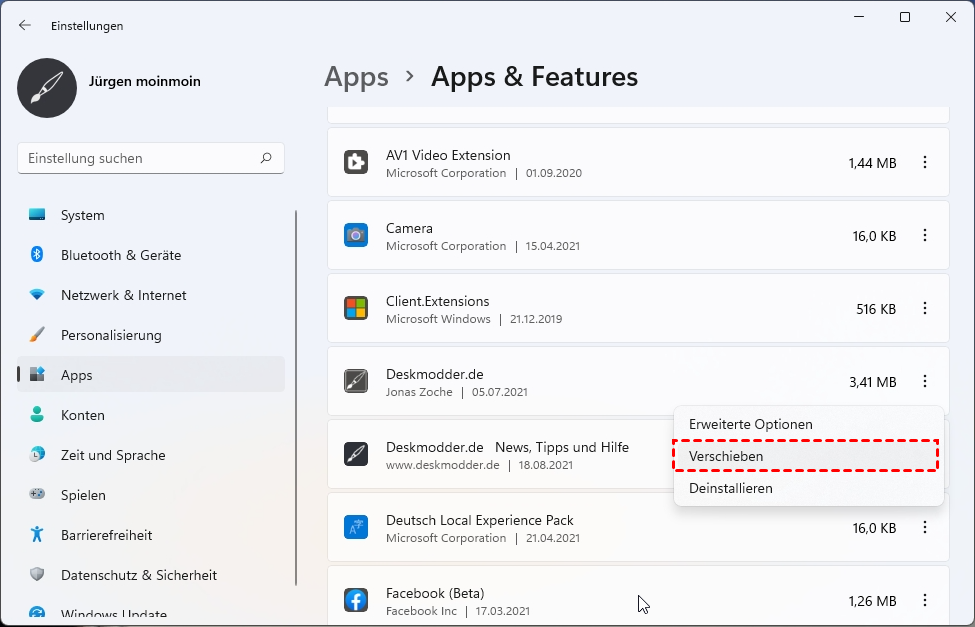975x627 pixels.
Task: Open more options for AV1 Video Extension
Action: 925,162
